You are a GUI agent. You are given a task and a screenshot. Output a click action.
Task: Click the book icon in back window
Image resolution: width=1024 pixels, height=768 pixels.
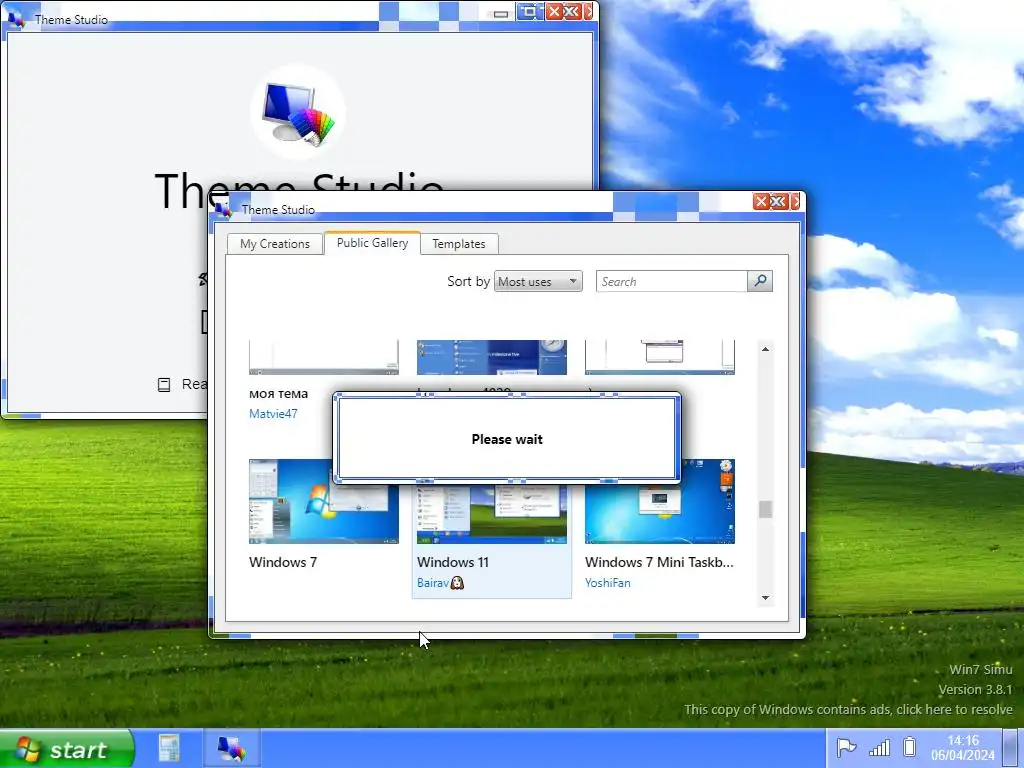point(164,385)
